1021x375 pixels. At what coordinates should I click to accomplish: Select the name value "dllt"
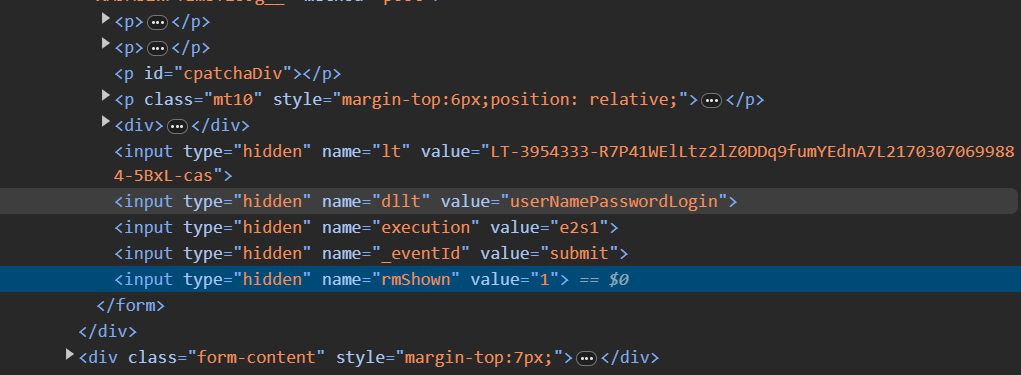coord(400,201)
